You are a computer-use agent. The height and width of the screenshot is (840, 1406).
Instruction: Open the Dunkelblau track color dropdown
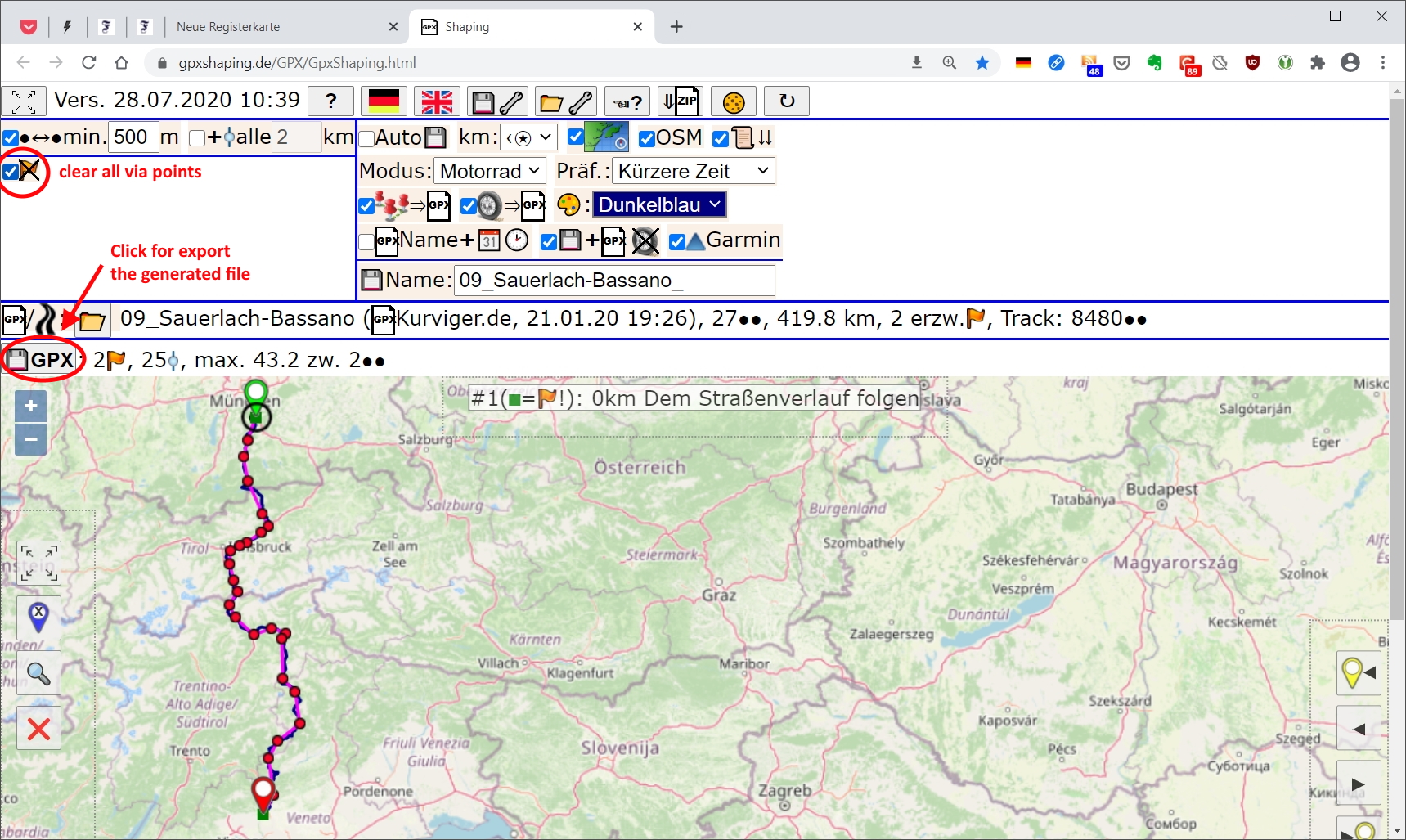[659, 204]
